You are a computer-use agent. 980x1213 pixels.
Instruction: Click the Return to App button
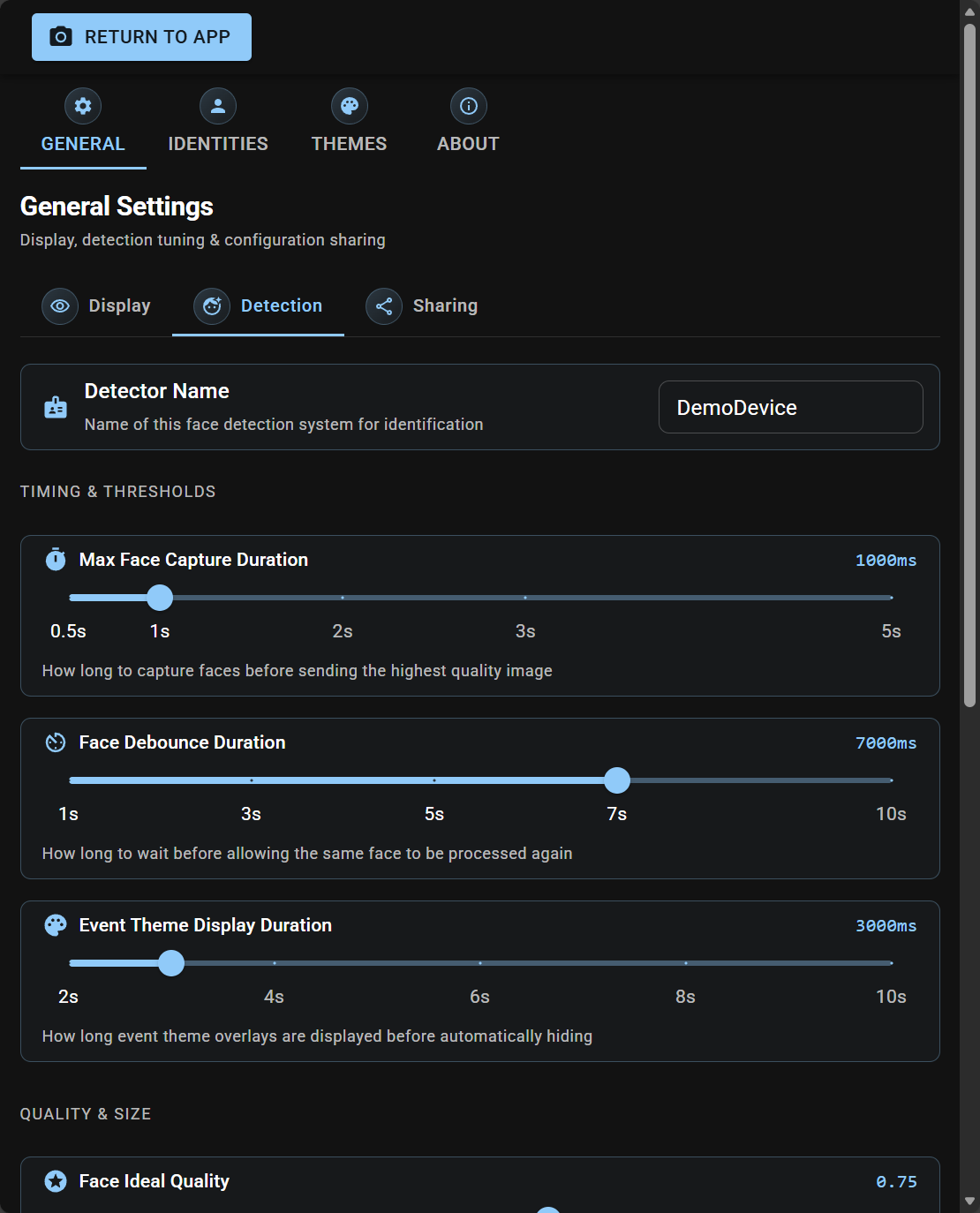(141, 37)
